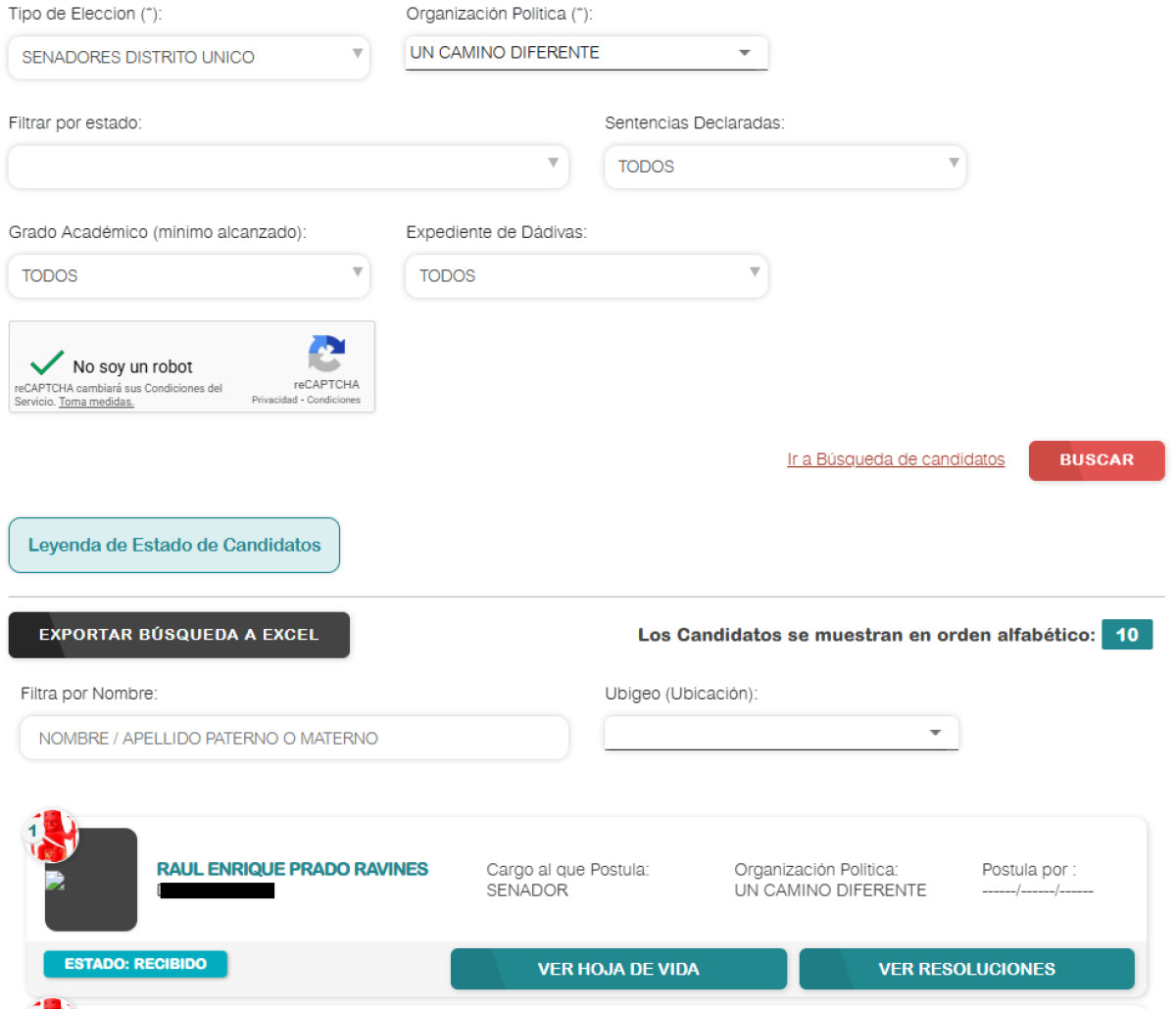
Task: Click the Filtra por Nombre input field
Action: 294,738
